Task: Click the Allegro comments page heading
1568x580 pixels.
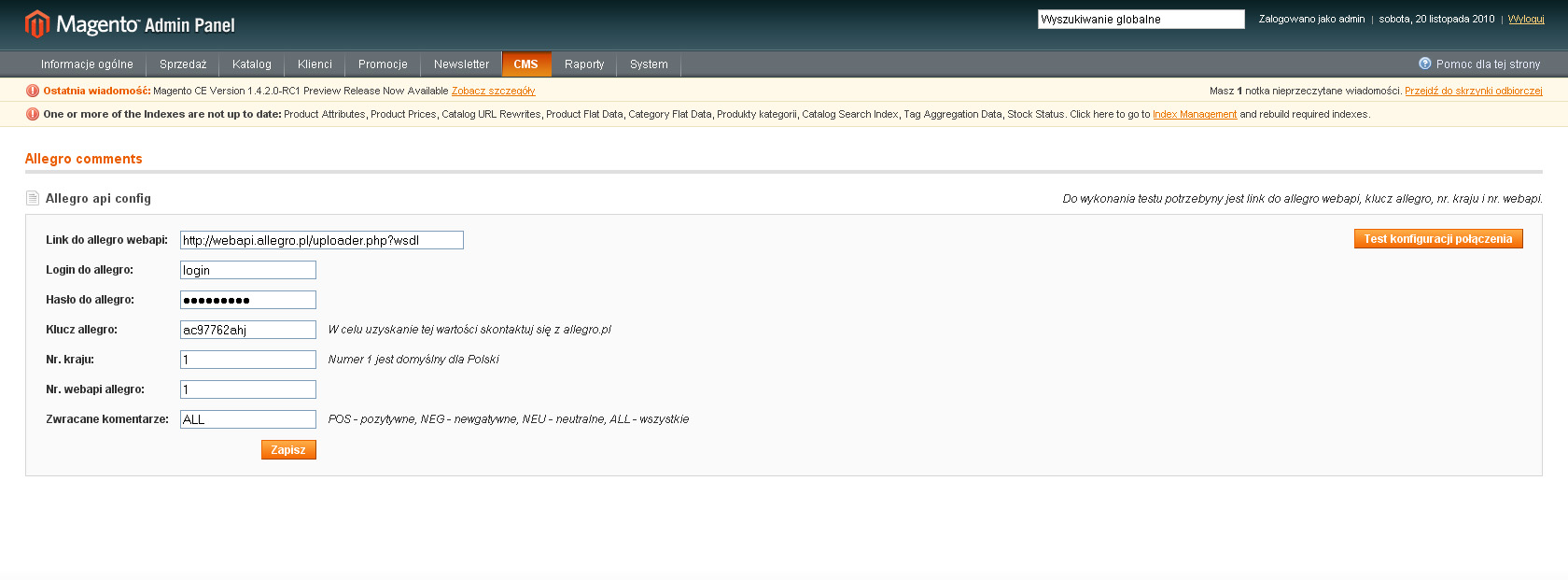Action: pyautogui.click(x=84, y=159)
